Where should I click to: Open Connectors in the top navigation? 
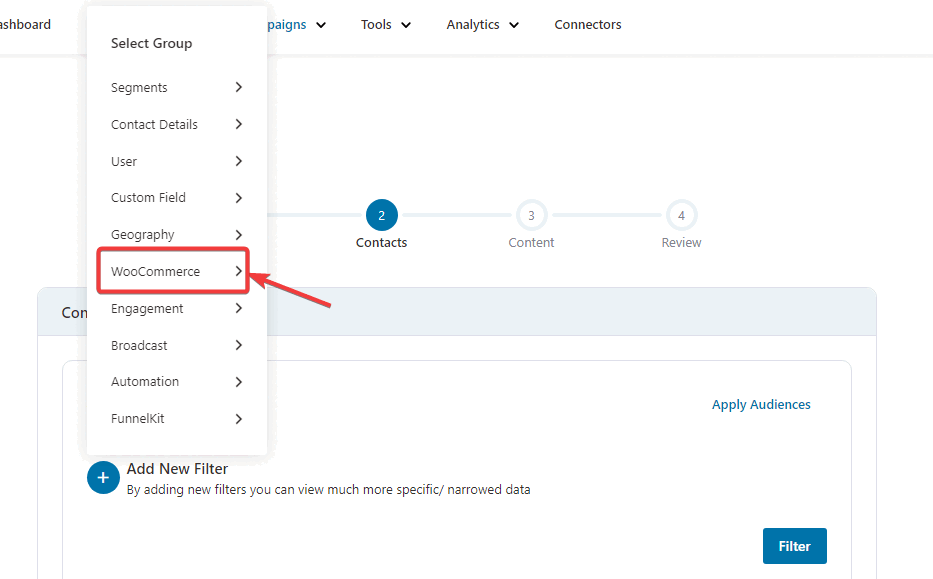(588, 25)
